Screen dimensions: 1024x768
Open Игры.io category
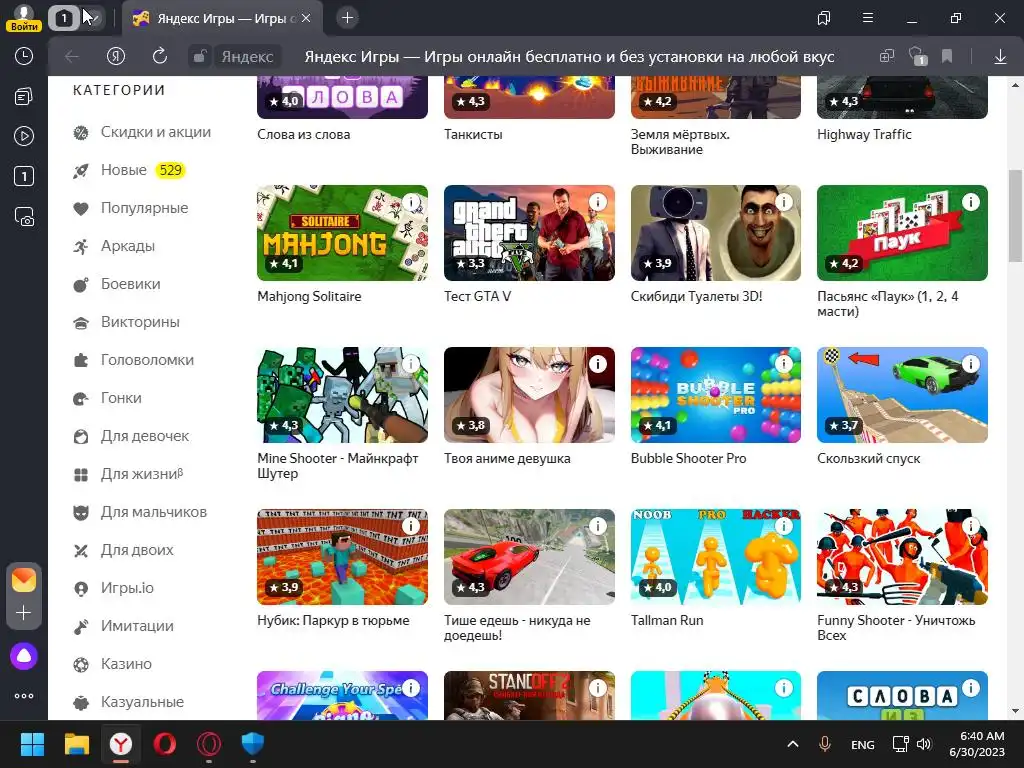tap(114, 588)
